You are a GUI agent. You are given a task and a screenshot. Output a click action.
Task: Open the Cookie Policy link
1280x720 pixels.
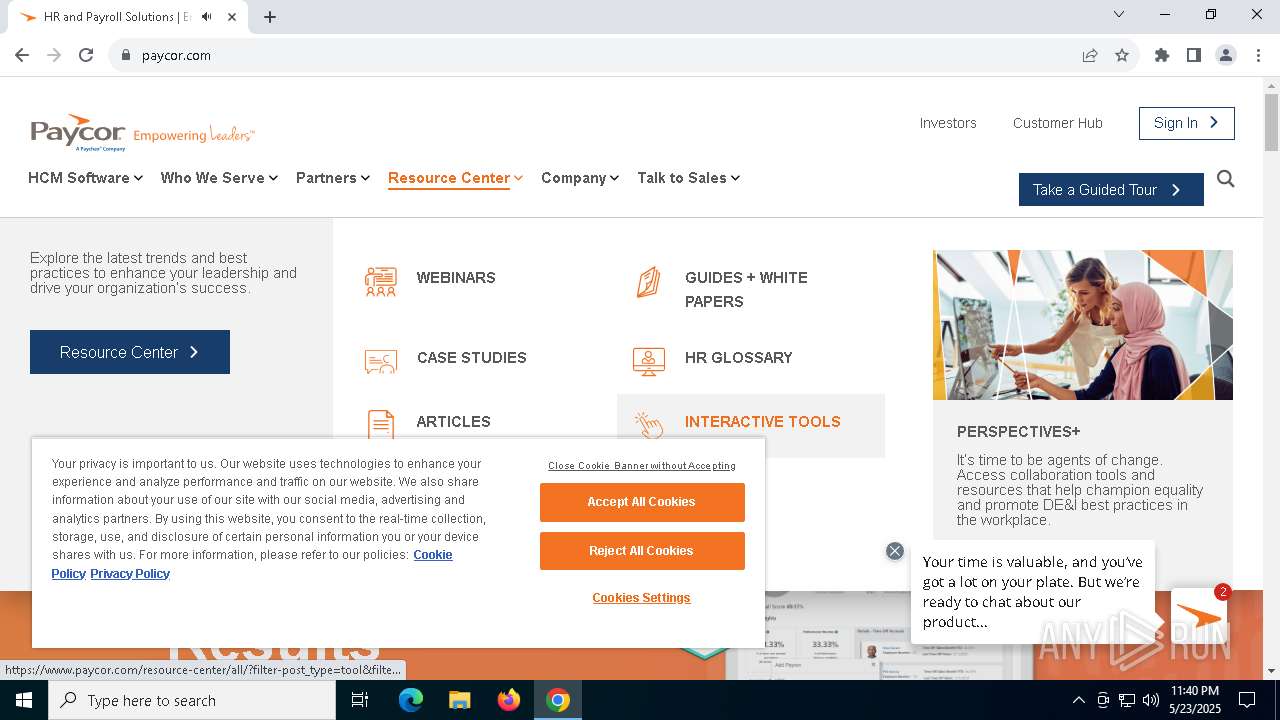[432, 555]
